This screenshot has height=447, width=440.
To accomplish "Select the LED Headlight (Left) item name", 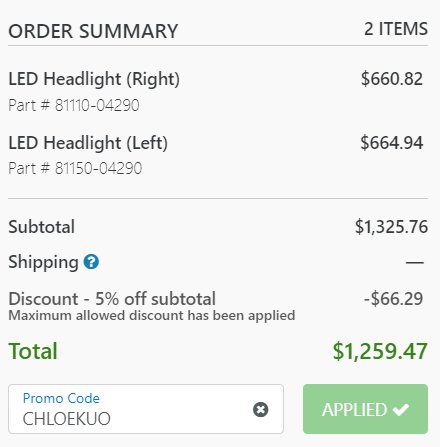I will (88, 143).
